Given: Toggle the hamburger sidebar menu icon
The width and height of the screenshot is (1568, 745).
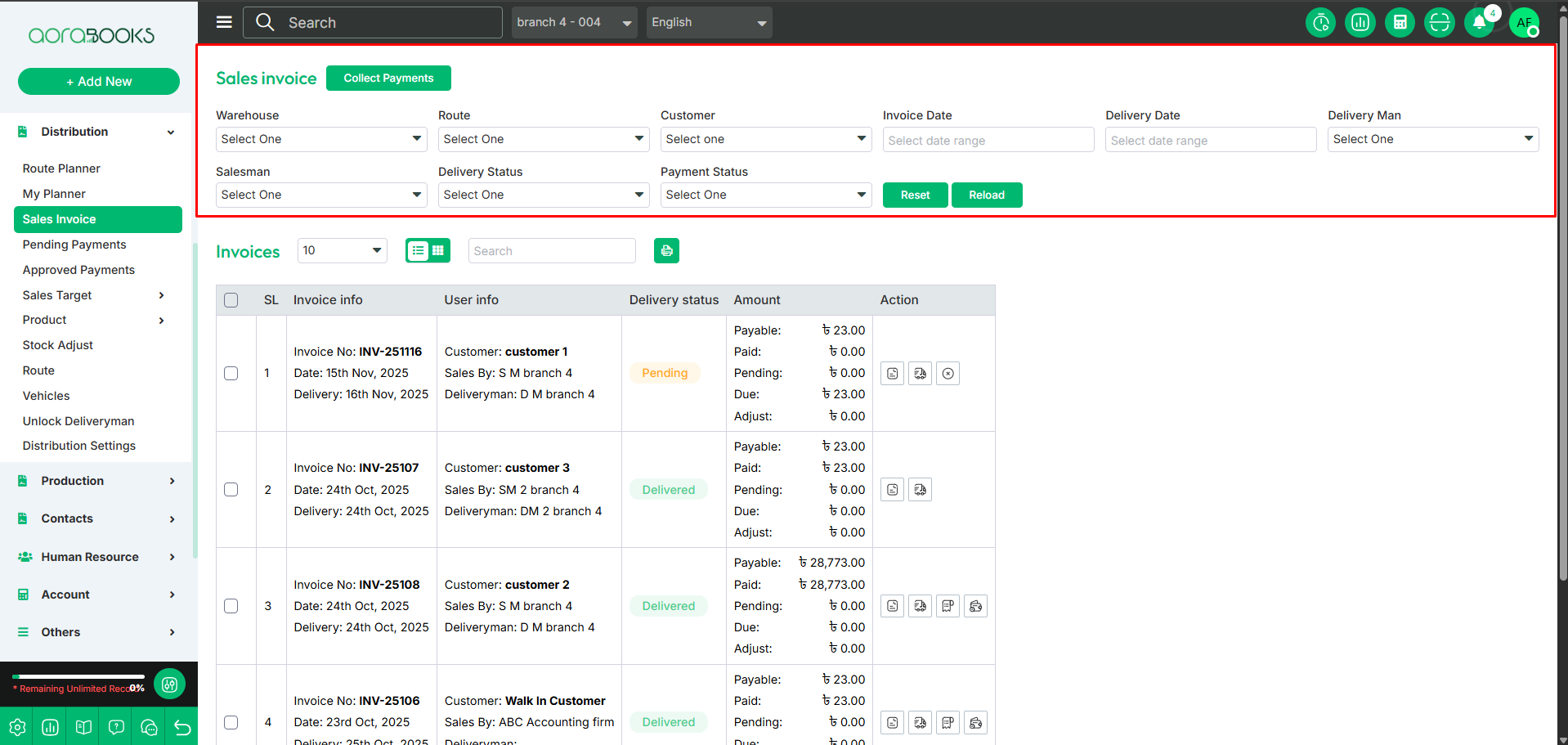Looking at the screenshot, I should (224, 22).
